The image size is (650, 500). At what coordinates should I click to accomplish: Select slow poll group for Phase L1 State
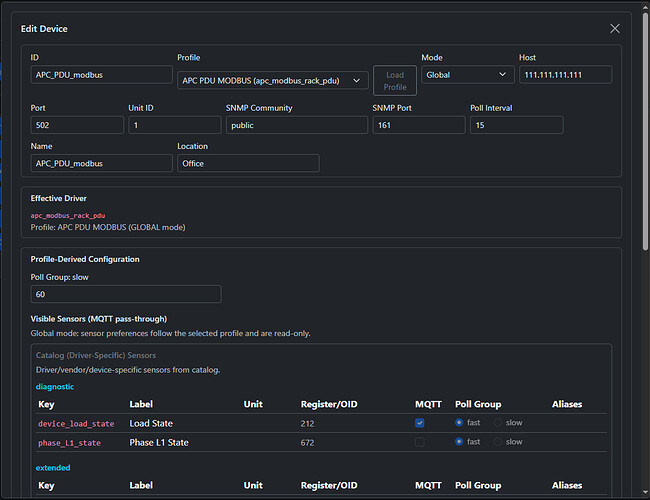pyautogui.click(x=498, y=442)
